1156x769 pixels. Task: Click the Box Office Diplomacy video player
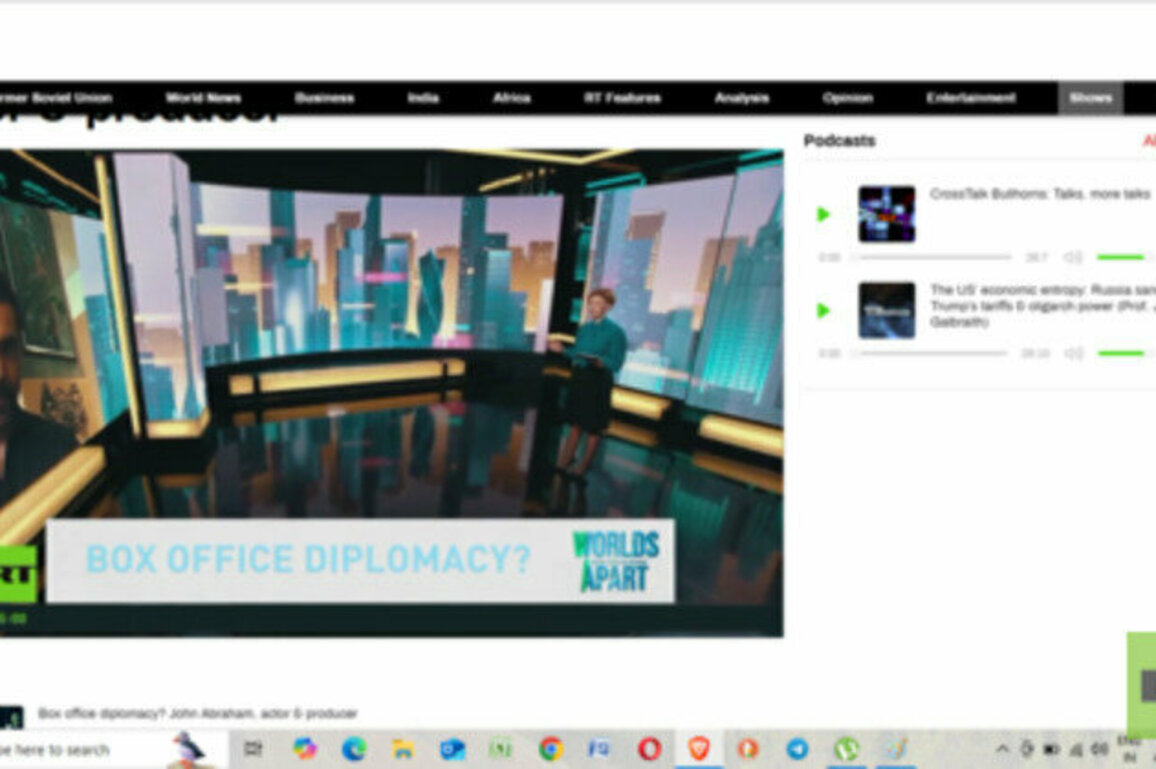point(391,393)
